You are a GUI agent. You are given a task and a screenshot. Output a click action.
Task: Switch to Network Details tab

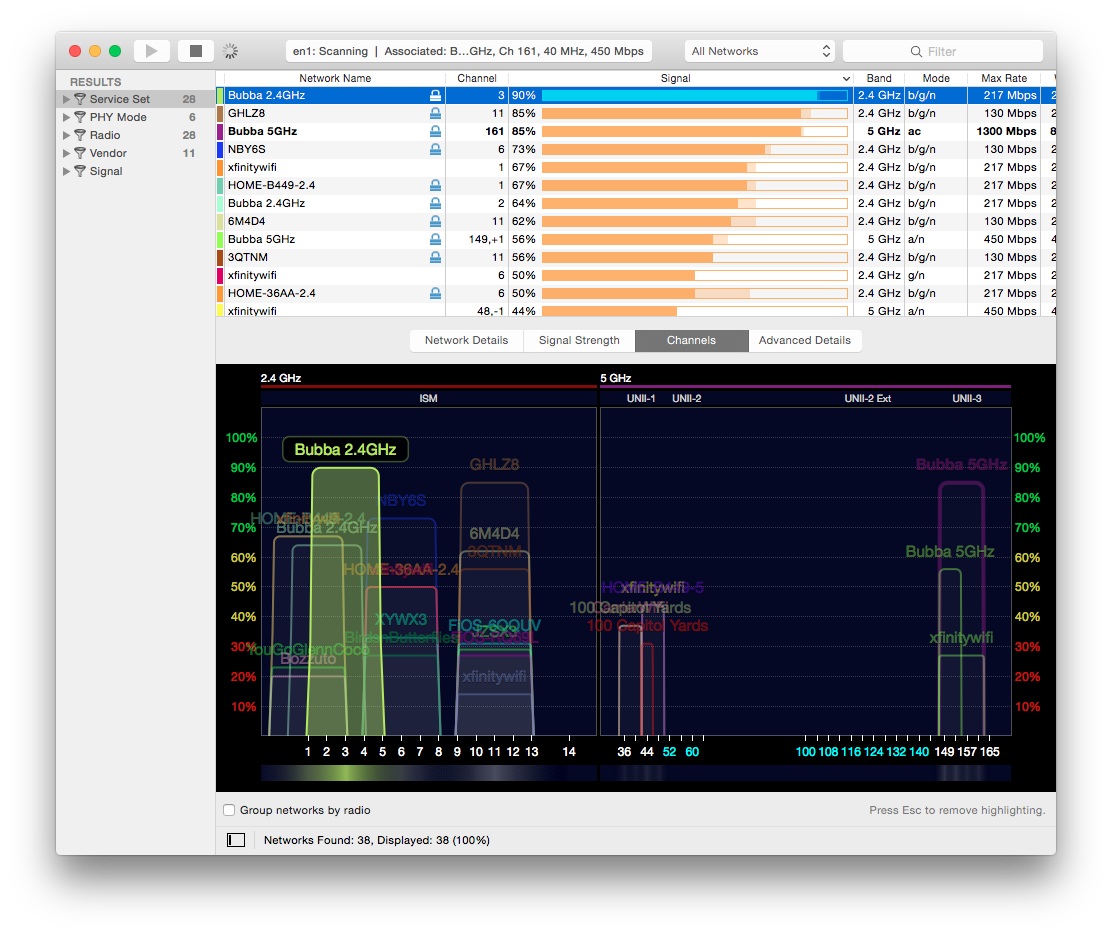(467, 341)
